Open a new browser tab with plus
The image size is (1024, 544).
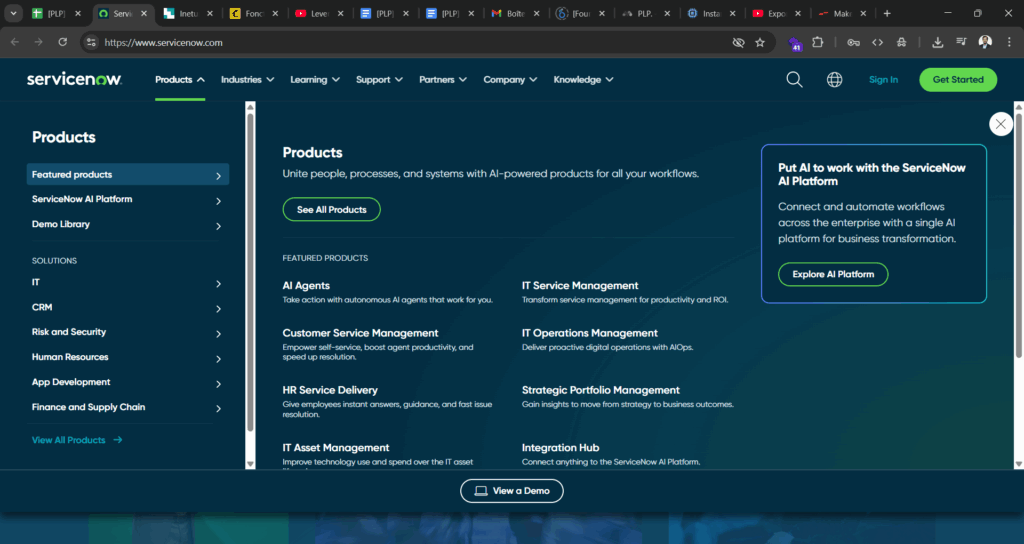[887, 13]
